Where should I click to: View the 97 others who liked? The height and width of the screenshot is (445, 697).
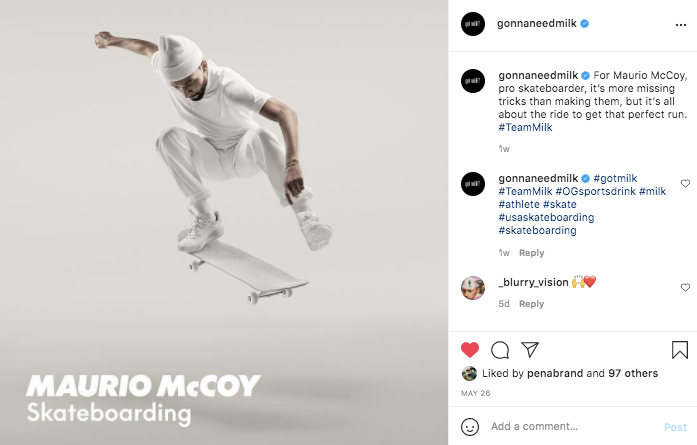click(x=633, y=373)
